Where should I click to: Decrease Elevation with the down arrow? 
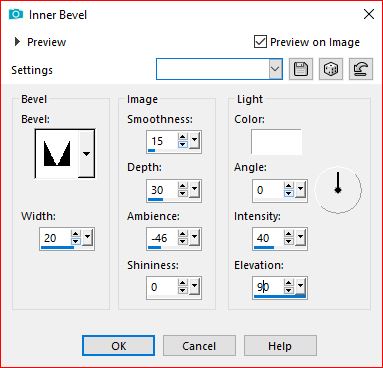289,290
